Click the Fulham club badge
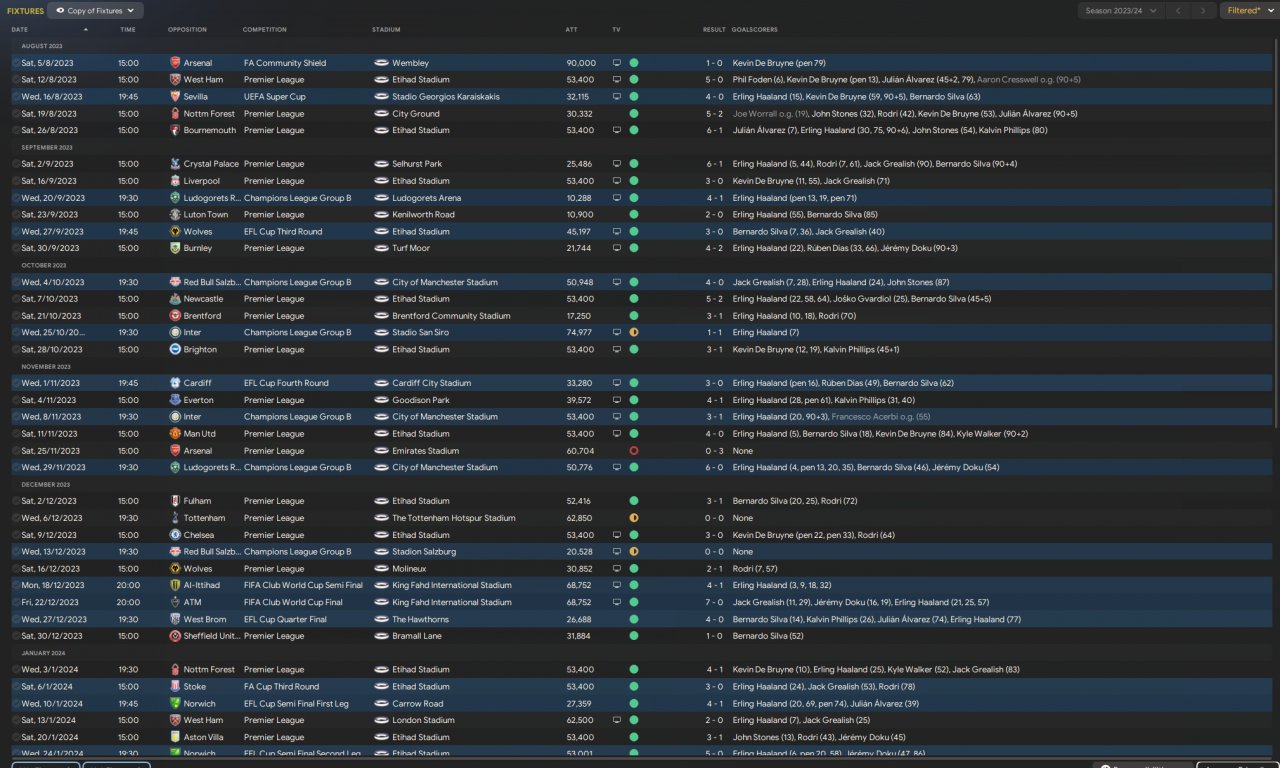1280x768 pixels. click(x=176, y=501)
